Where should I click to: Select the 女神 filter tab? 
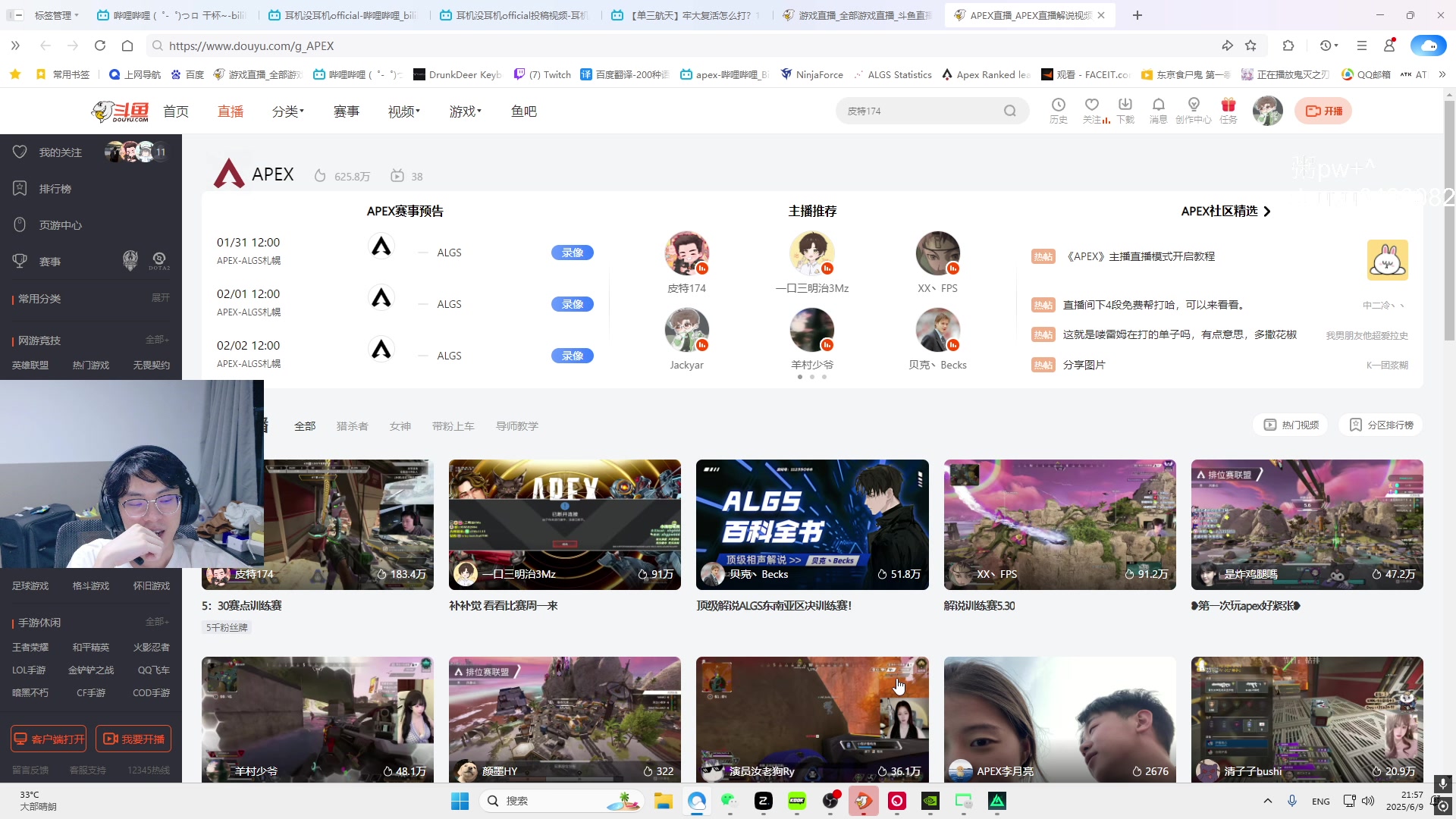click(x=400, y=426)
